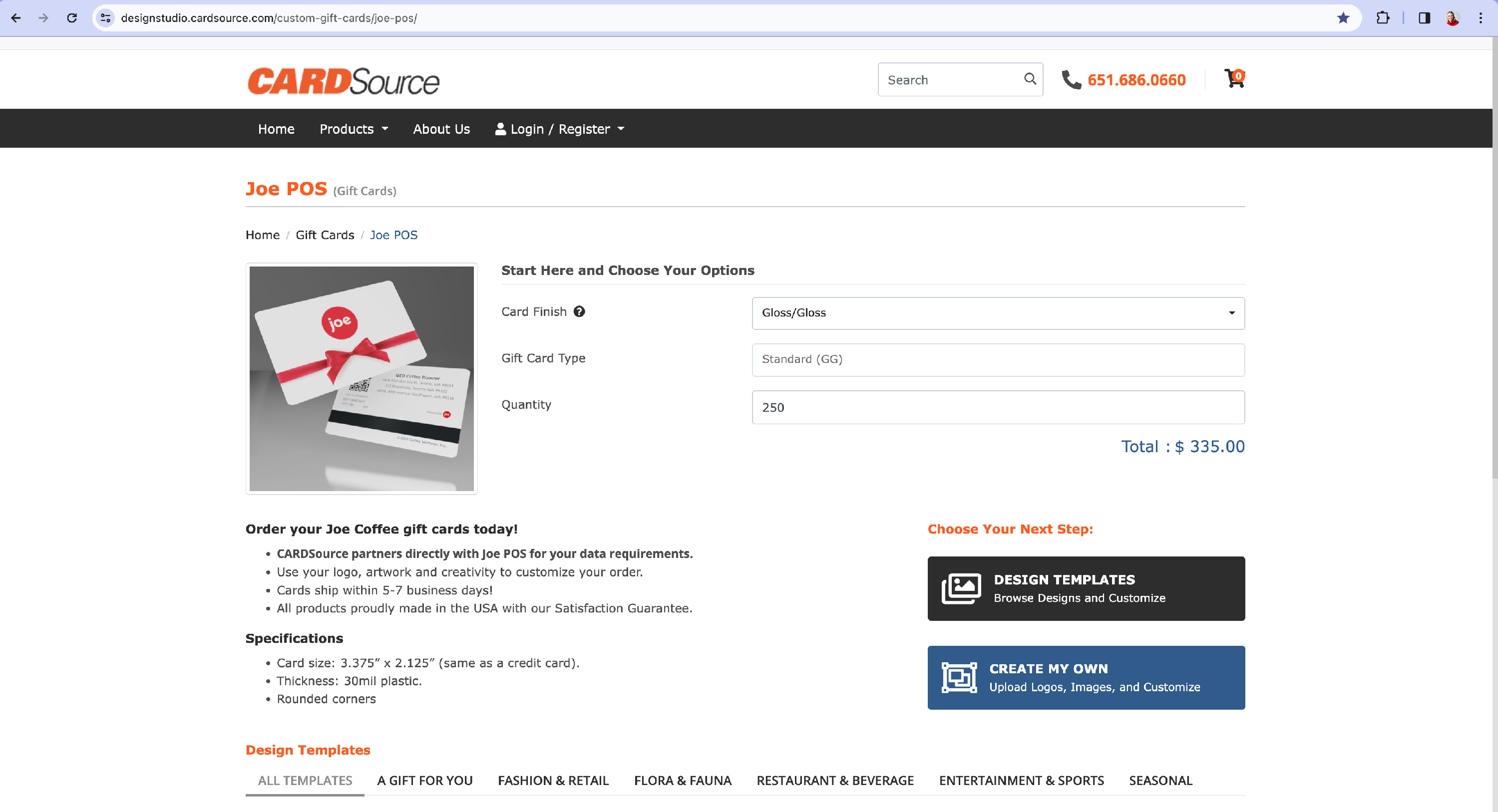Click the Gift Card Type Standard (GG) field
Image resolution: width=1498 pixels, height=812 pixels.
(998, 359)
